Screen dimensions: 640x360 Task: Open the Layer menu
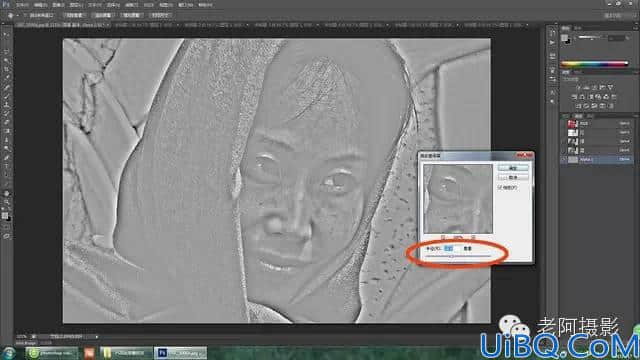pos(75,5)
